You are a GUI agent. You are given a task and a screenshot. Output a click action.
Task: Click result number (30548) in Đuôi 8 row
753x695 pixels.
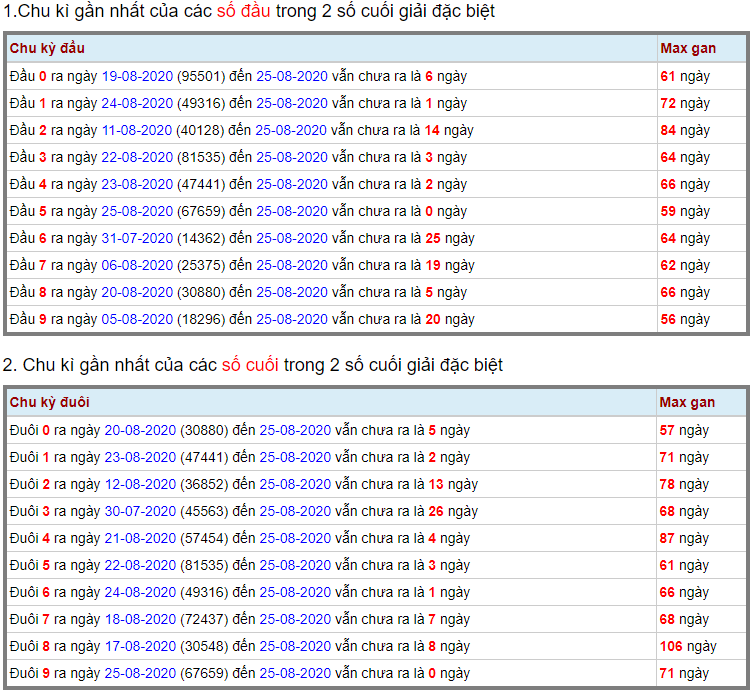(204, 646)
